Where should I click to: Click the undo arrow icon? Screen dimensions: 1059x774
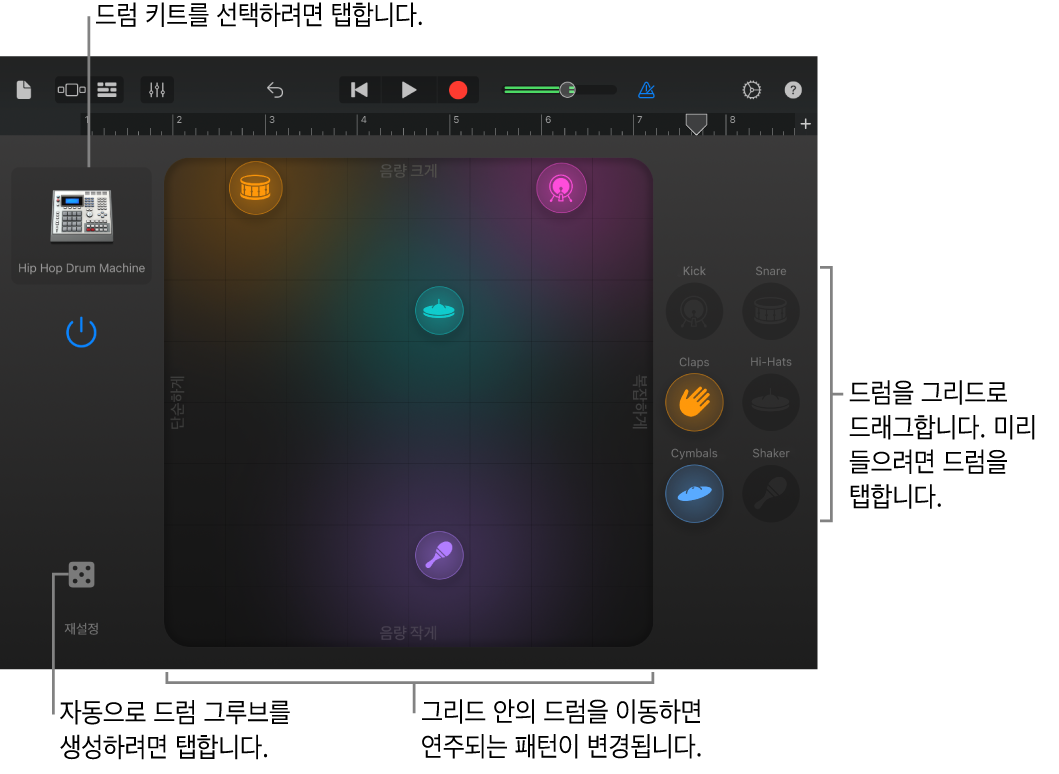275,89
